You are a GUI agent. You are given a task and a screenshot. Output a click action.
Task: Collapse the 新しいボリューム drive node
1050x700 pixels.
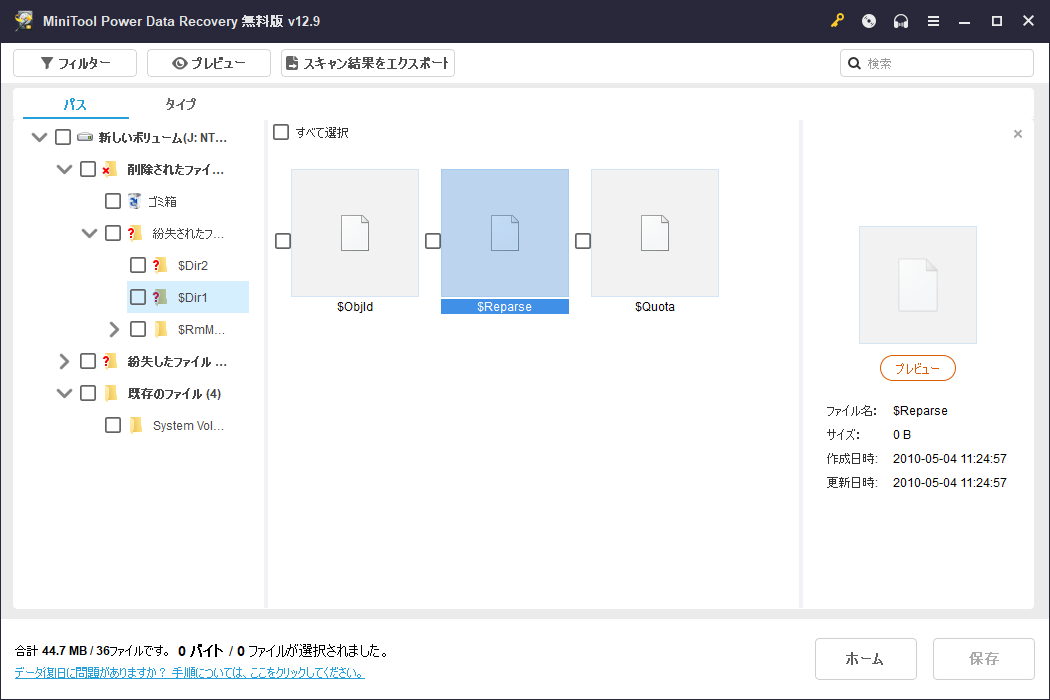click(40, 137)
